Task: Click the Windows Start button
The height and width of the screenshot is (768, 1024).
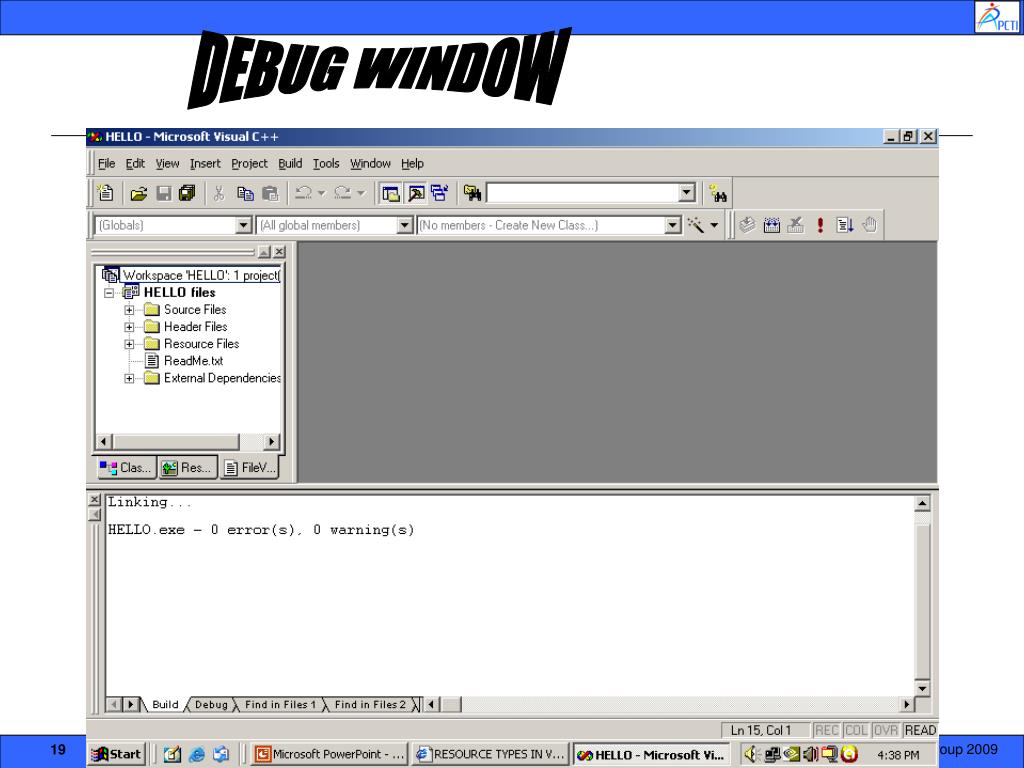Action: click(x=117, y=754)
